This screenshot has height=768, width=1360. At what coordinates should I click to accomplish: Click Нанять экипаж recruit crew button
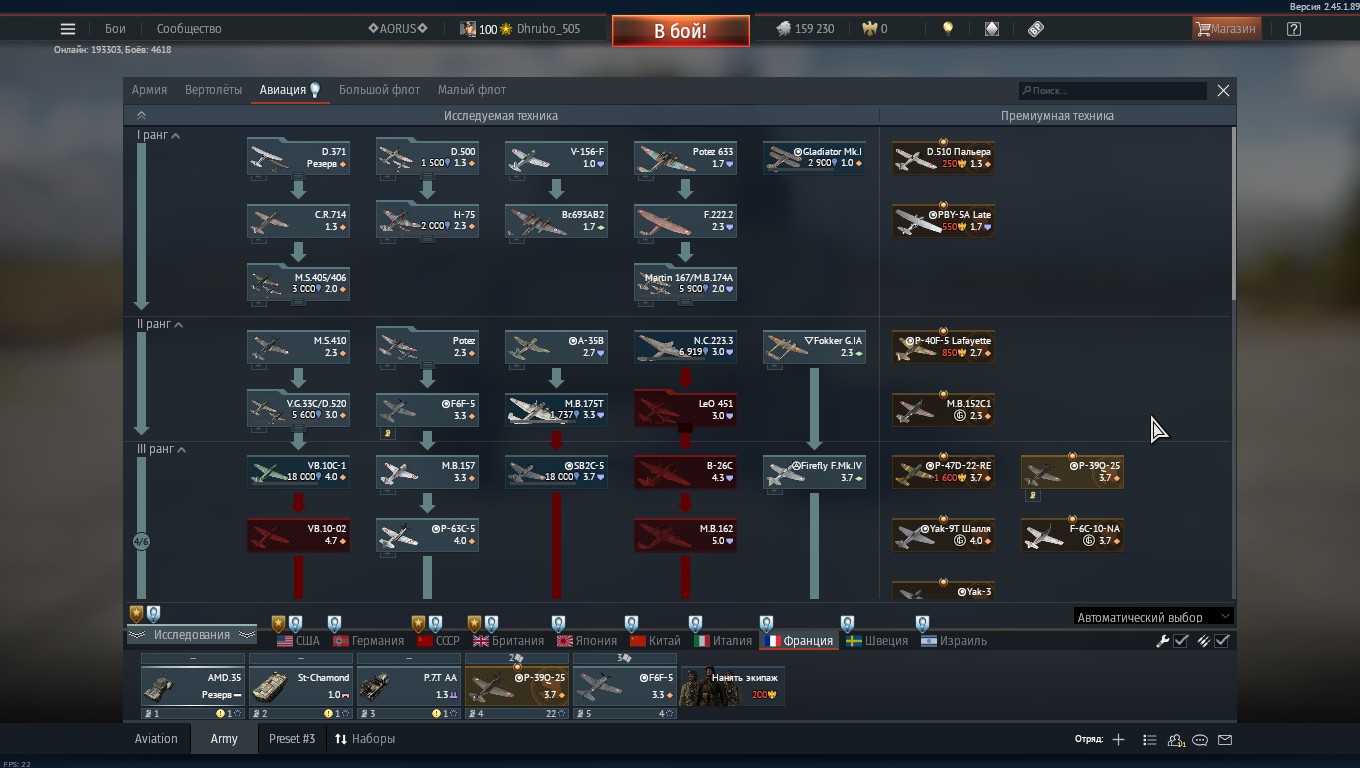(x=733, y=686)
